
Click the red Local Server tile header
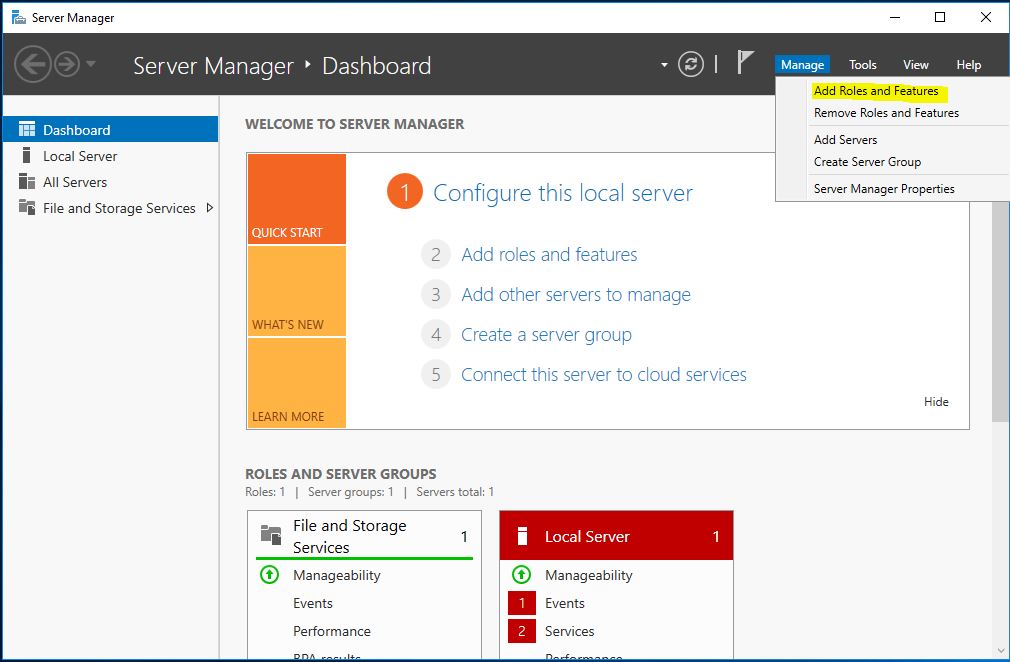[616, 536]
